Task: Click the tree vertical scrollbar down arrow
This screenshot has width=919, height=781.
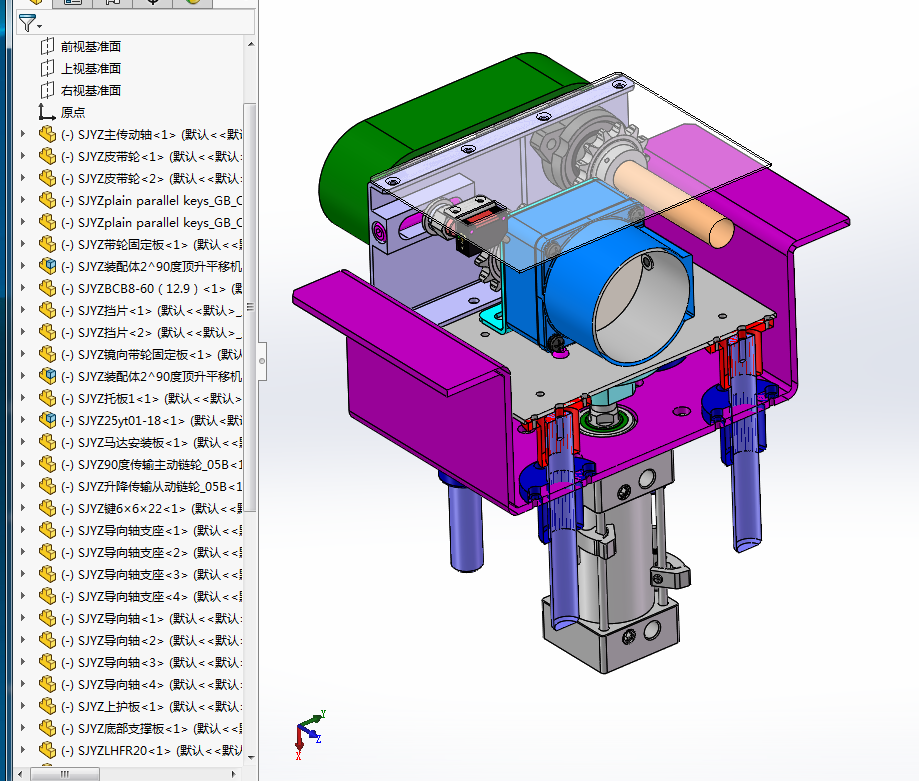Action: (x=251, y=758)
